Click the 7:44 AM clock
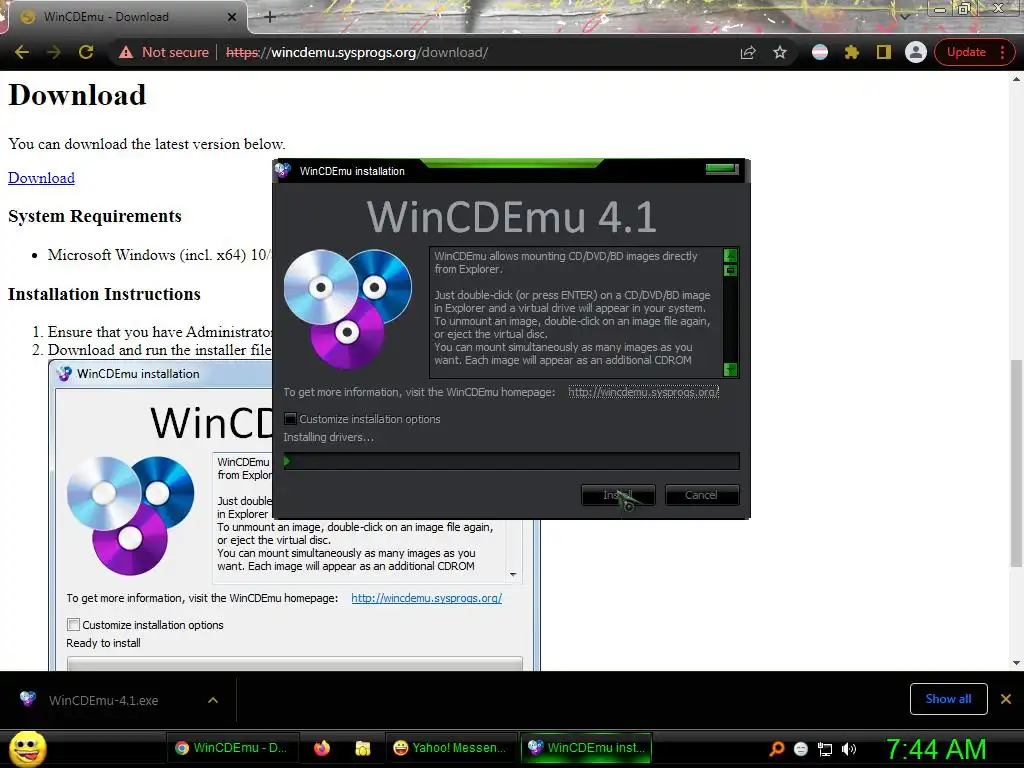The height and width of the screenshot is (768, 1024). 936,749
